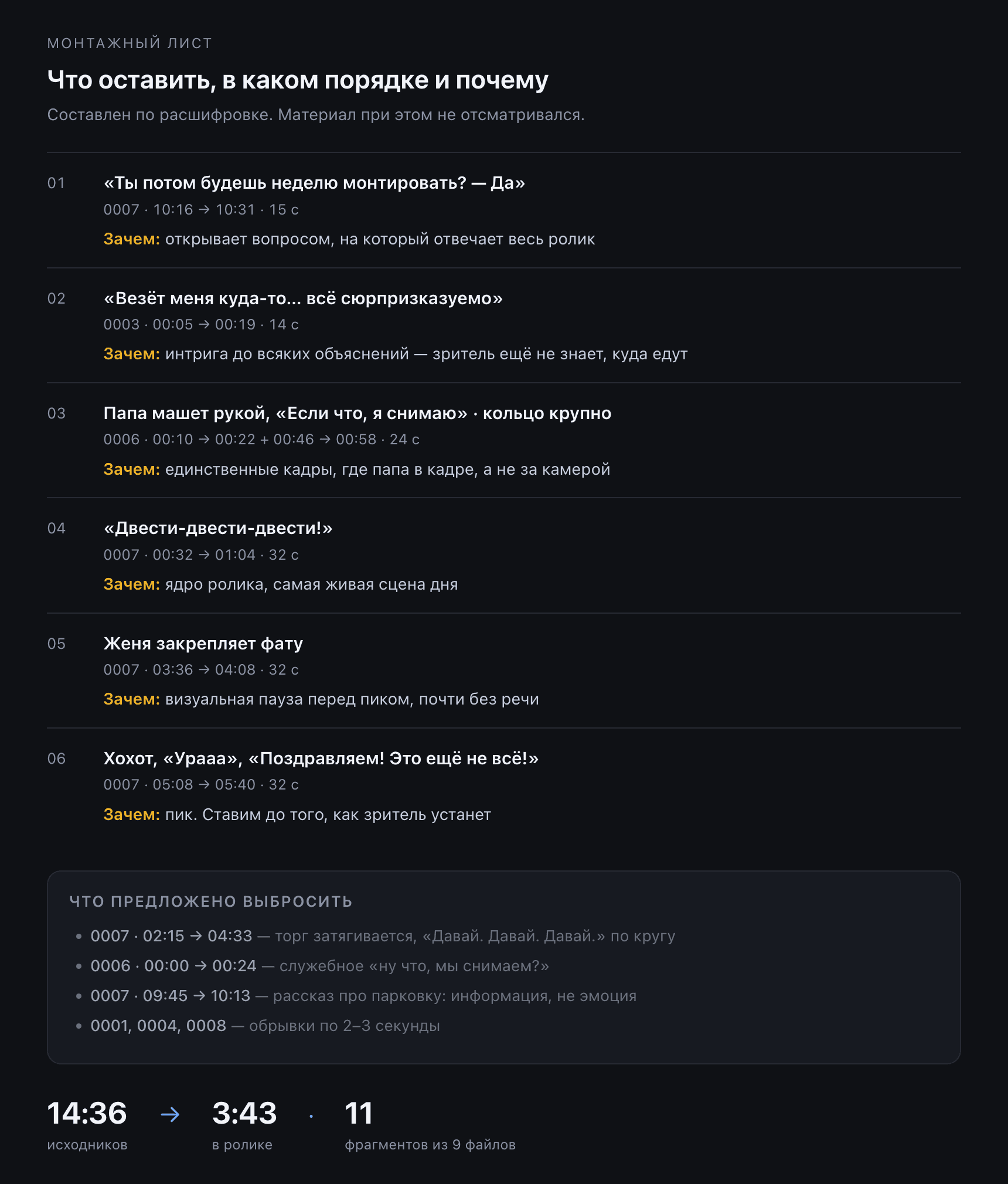Open fragment 05 «Женя закрепляет фату»
Image resolution: width=1008 pixels, height=1184 pixels.
click(203, 644)
